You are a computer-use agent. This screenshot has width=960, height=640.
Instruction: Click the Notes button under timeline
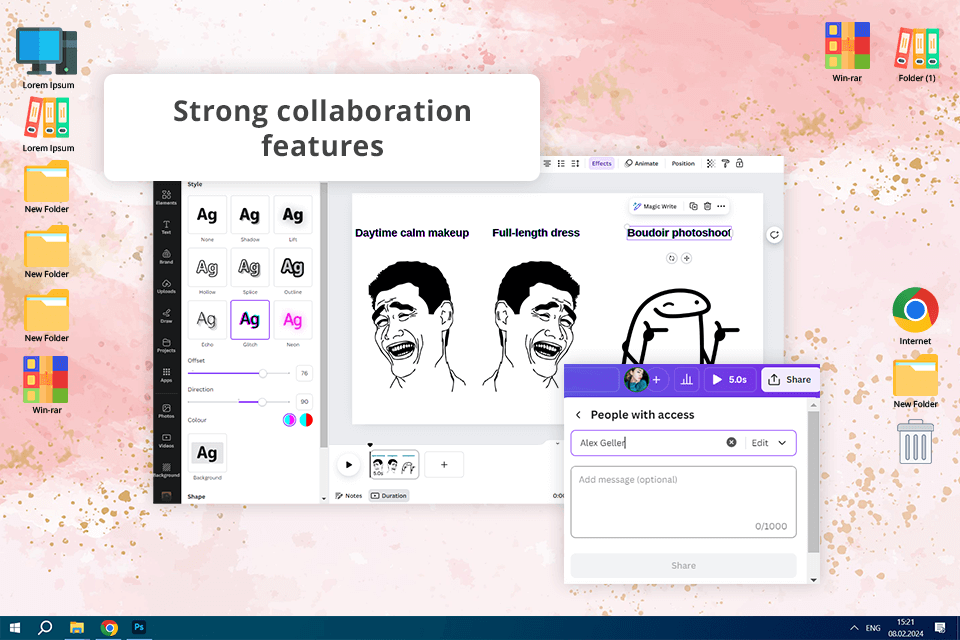coord(348,495)
